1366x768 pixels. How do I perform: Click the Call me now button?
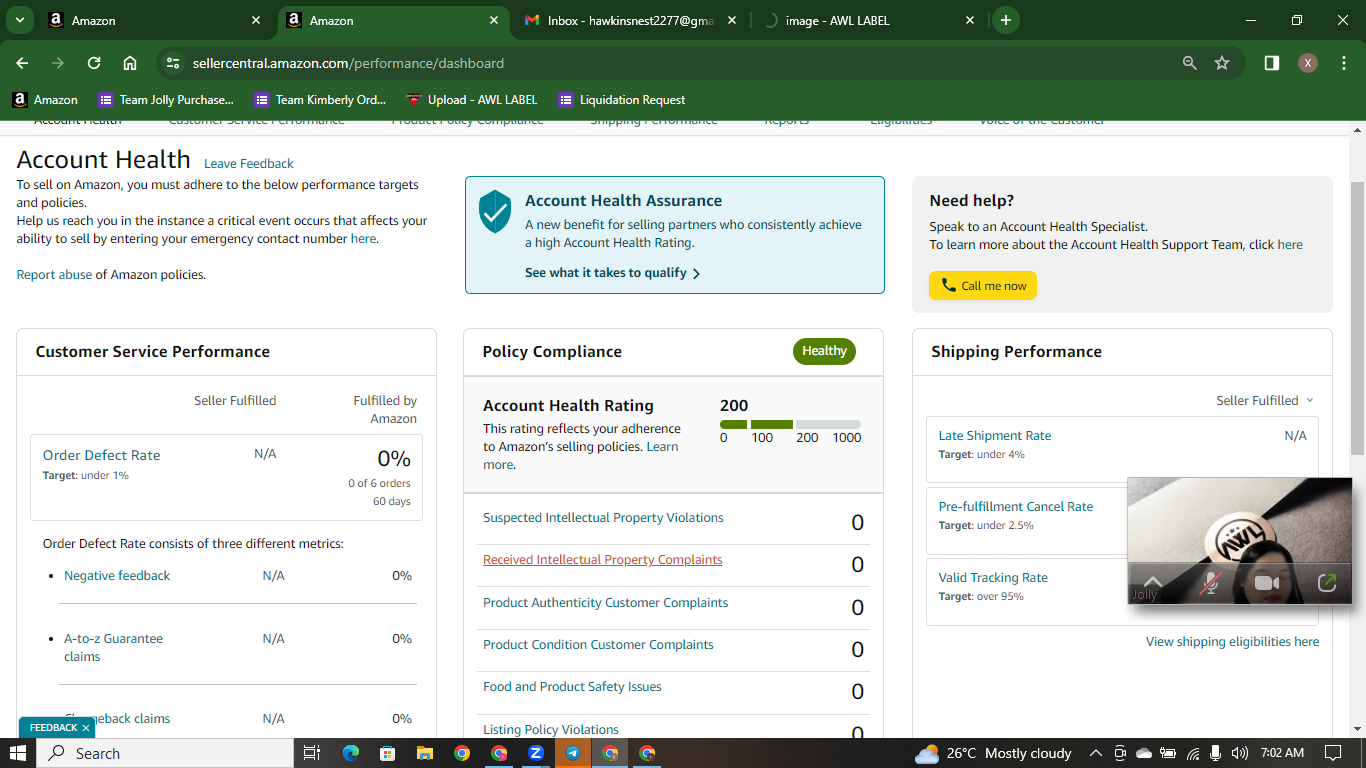tap(983, 286)
